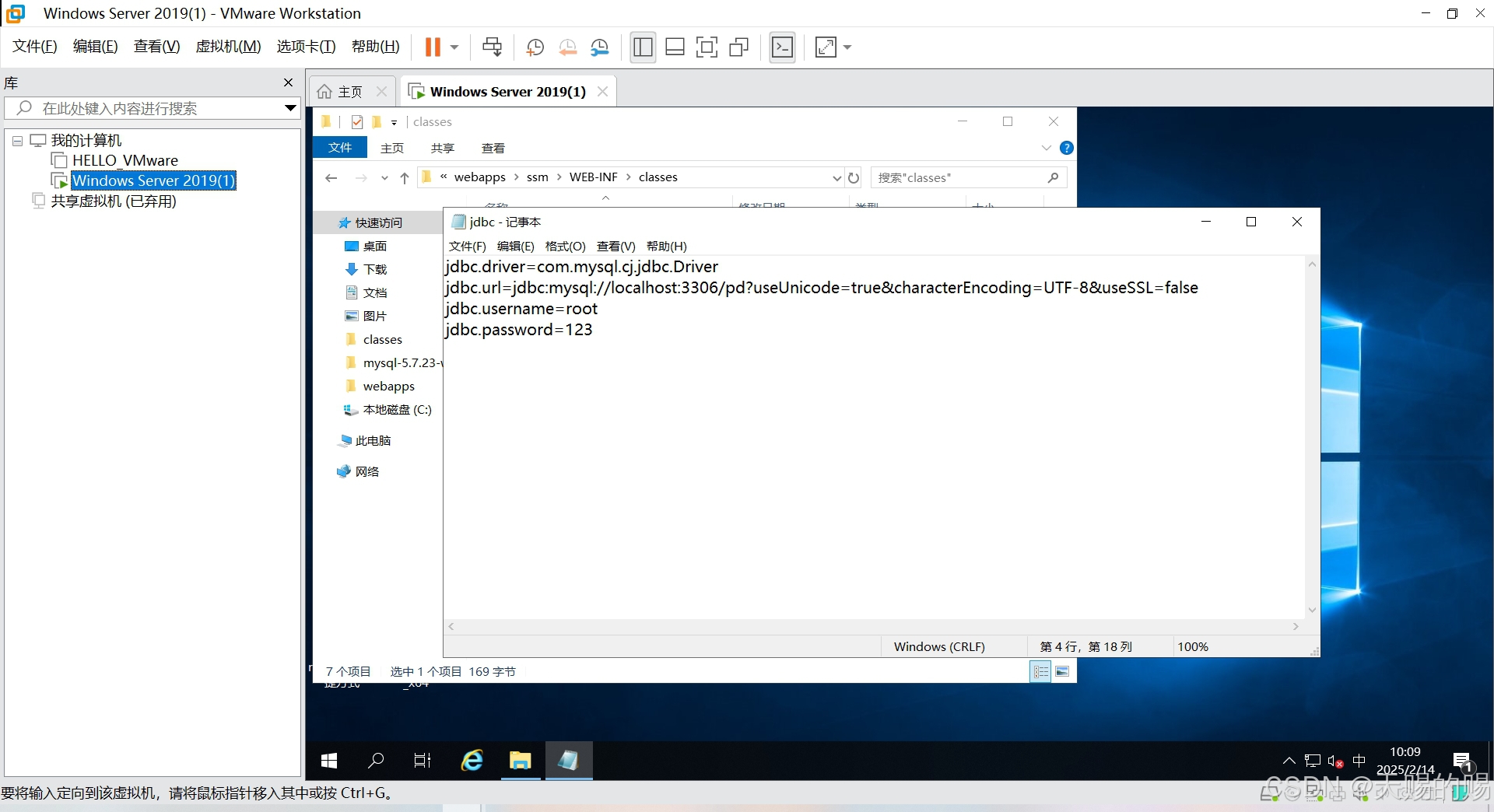Image resolution: width=1494 pixels, height=812 pixels.
Task: Open the library search filter dropdown
Action: point(290,108)
